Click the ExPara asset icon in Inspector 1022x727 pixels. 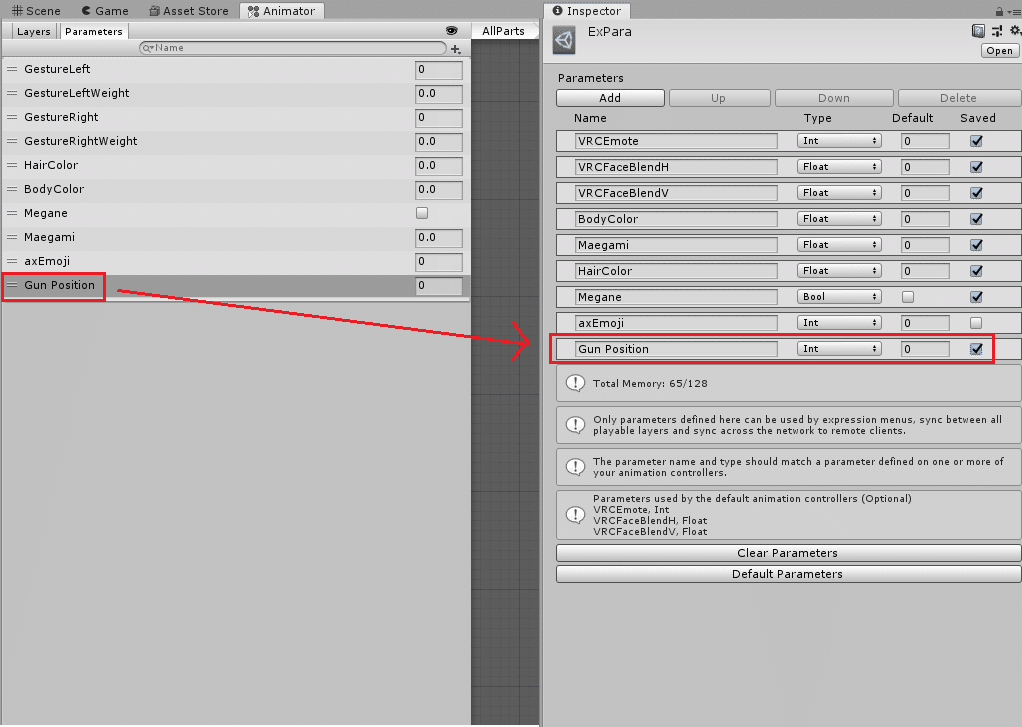coord(564,41)
